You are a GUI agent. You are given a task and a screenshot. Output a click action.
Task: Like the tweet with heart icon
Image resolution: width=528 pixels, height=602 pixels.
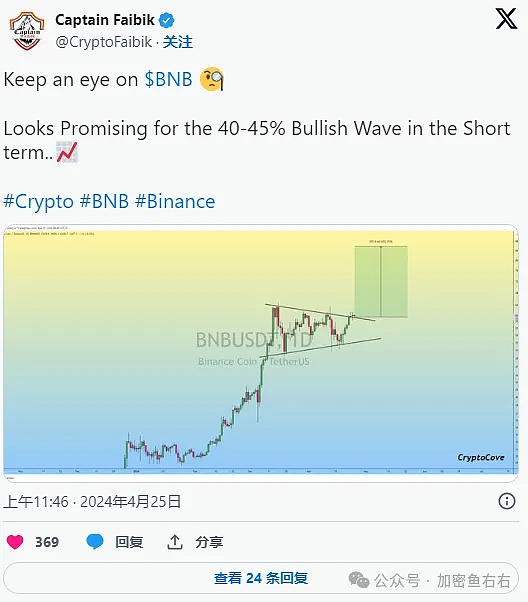(x=15, y=542)
